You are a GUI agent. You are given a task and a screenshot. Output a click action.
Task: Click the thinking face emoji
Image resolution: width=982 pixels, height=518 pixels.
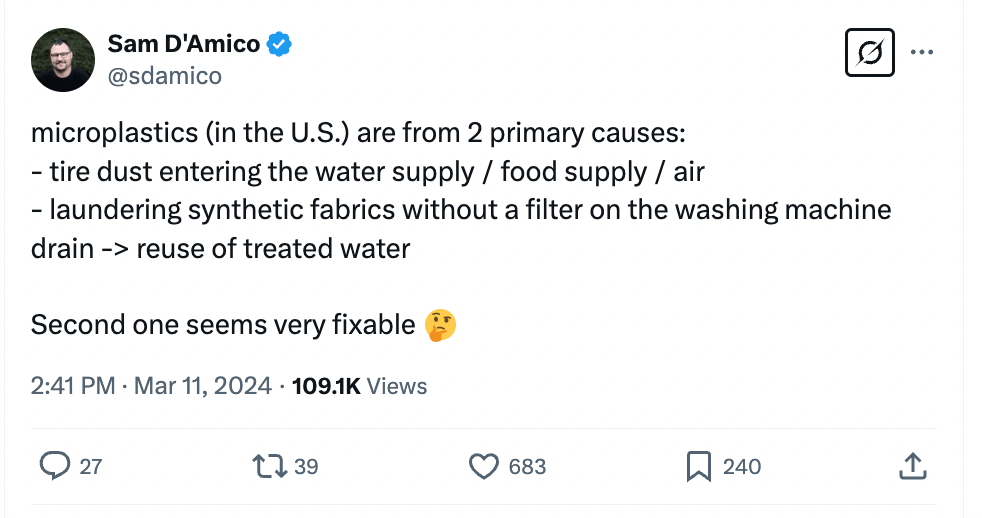tap(440, 325)
